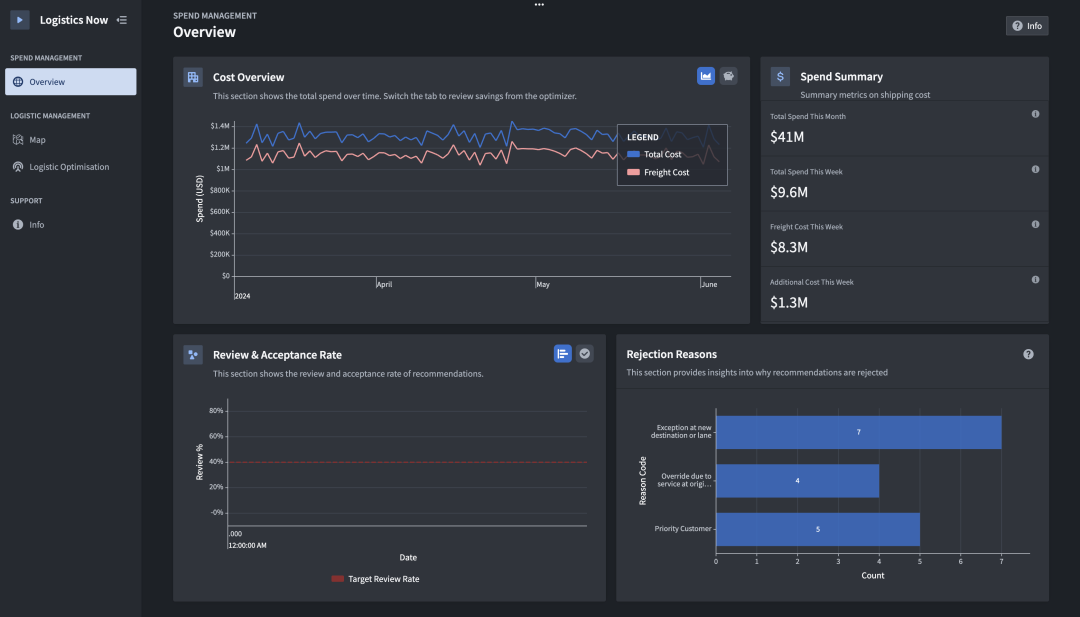Open Info under the Support section

[x=36, y=225]
